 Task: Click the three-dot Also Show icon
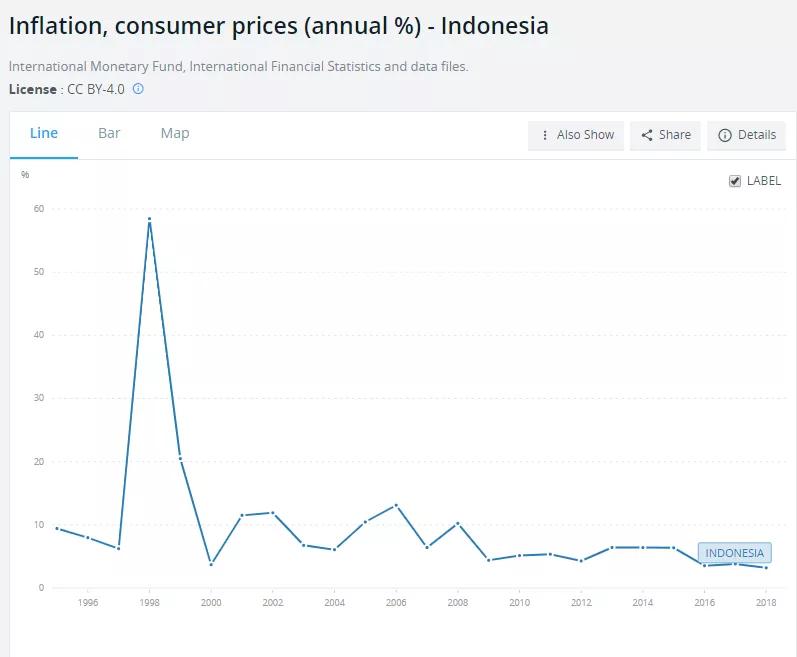click(x=544, y=135)
